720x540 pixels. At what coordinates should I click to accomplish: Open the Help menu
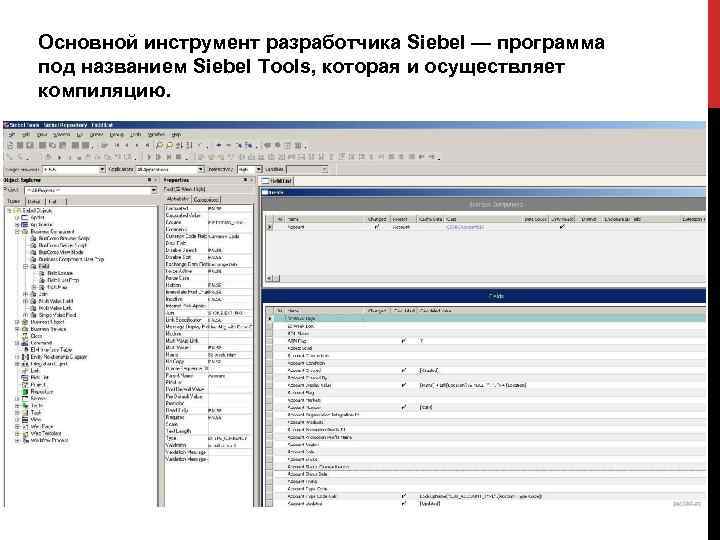click(176, 135)
